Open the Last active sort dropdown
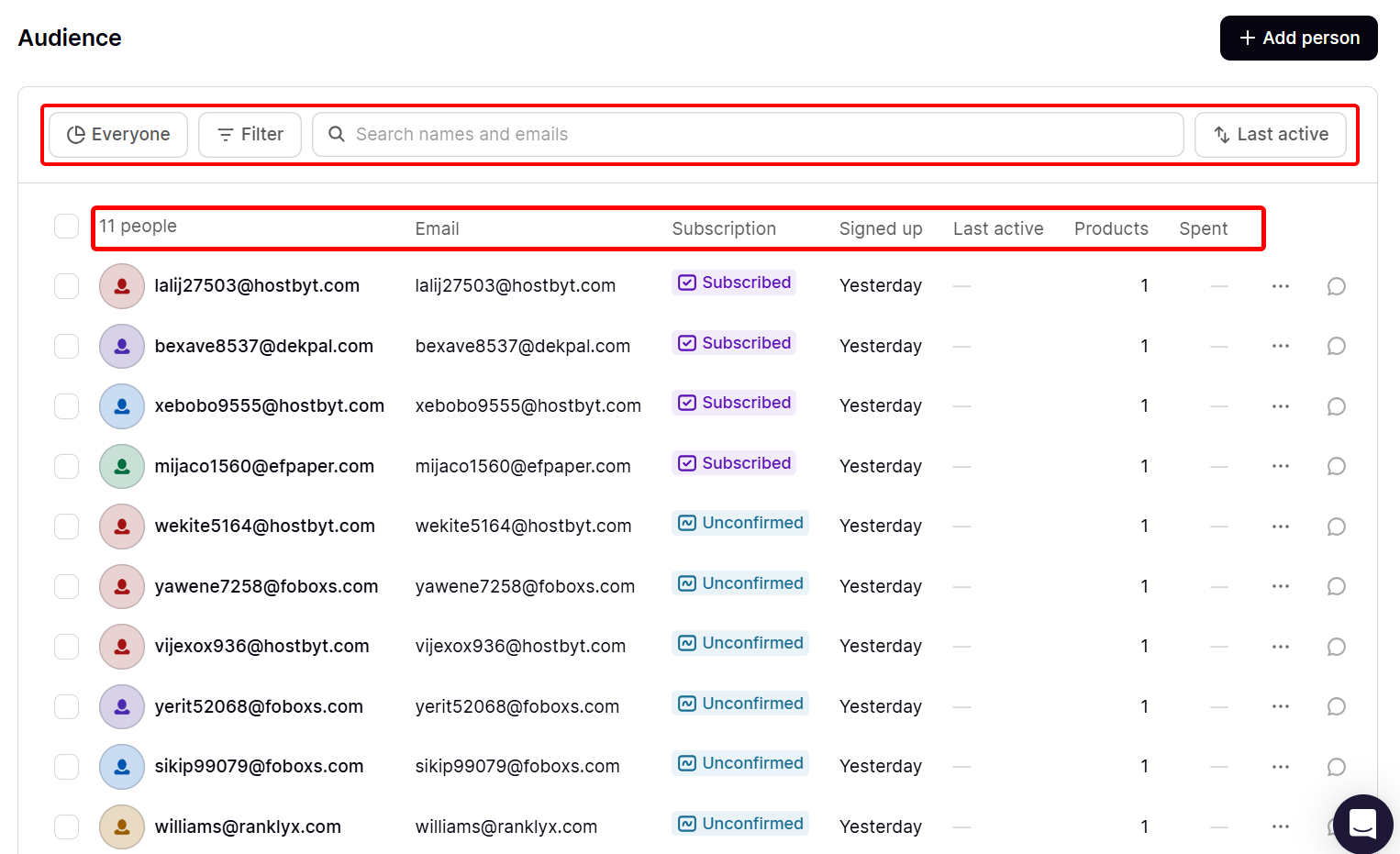The width and height of the screenshot is (1400, 854). point(1271,135)
